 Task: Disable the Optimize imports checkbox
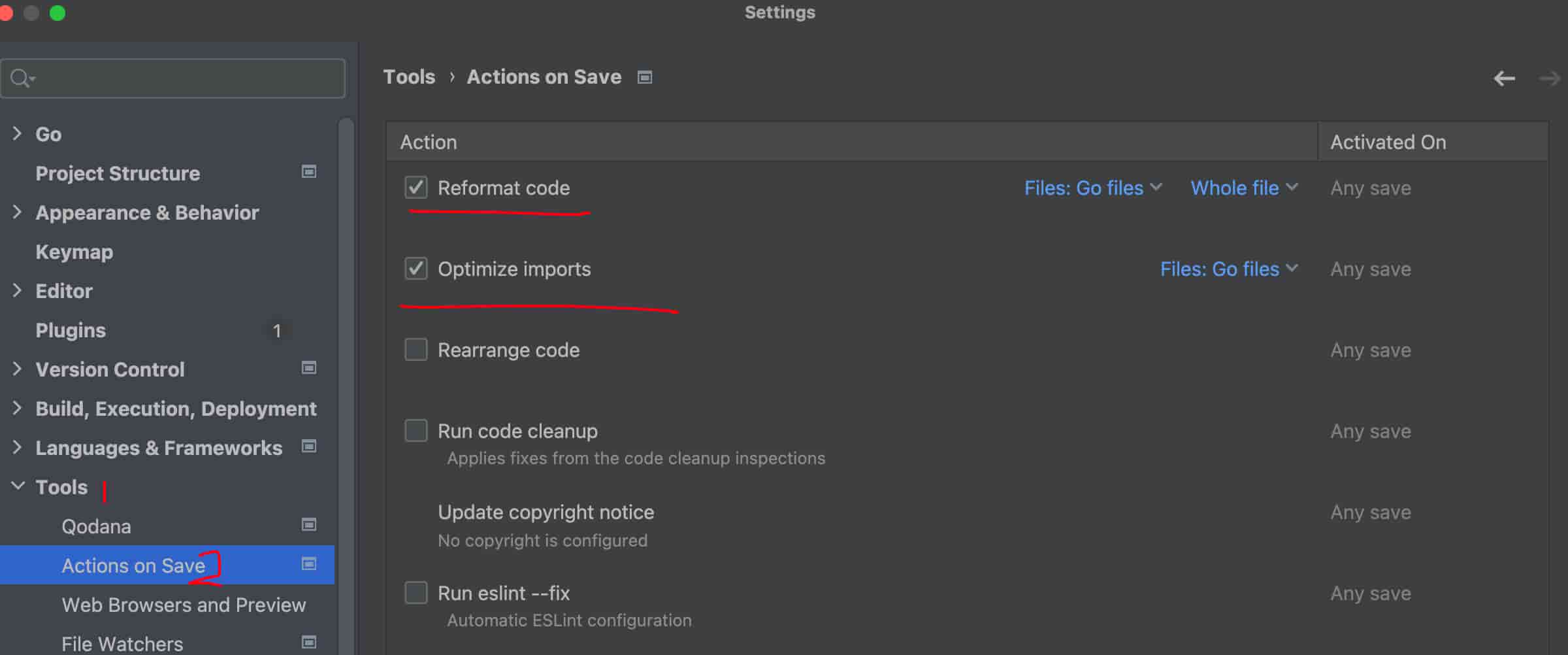[x=416, y=269]
